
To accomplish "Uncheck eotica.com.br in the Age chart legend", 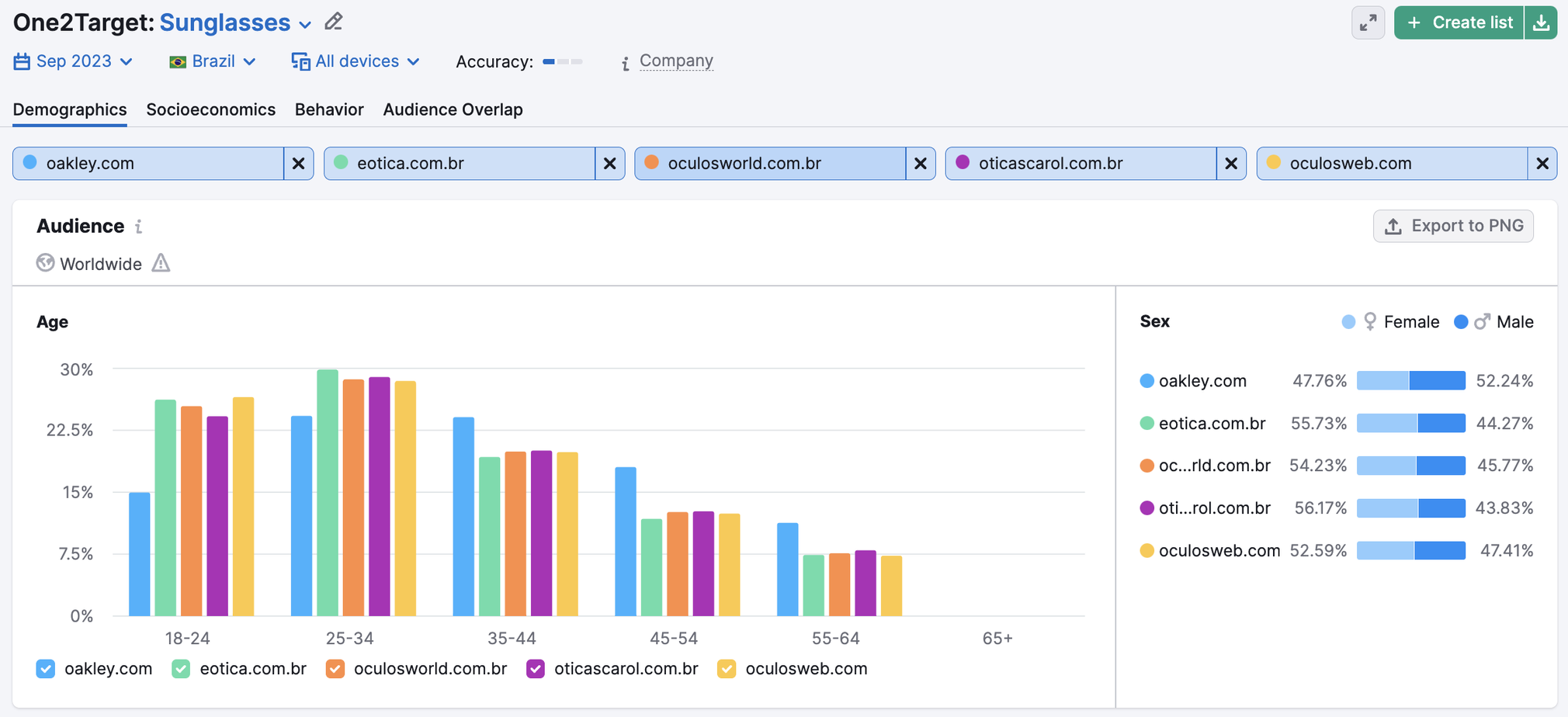I will point(181,669).
